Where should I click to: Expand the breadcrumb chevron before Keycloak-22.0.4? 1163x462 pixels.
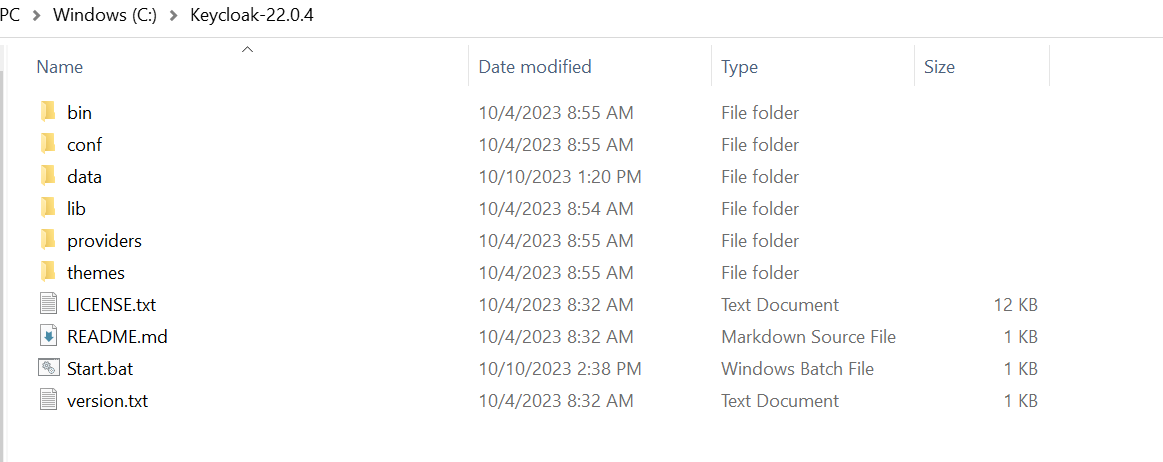pos(174,17)
